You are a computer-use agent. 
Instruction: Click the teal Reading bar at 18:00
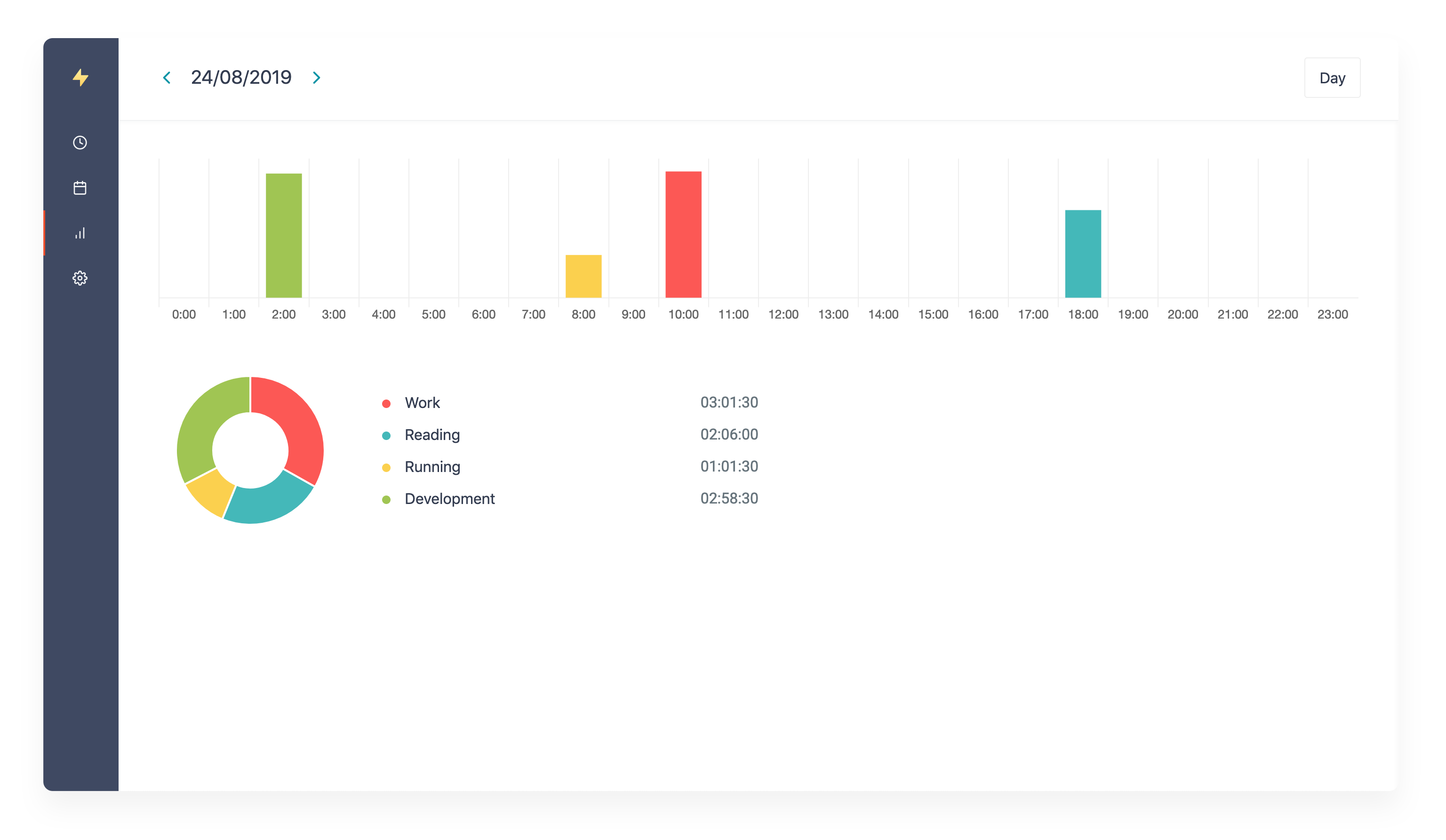coord(1083,254)
